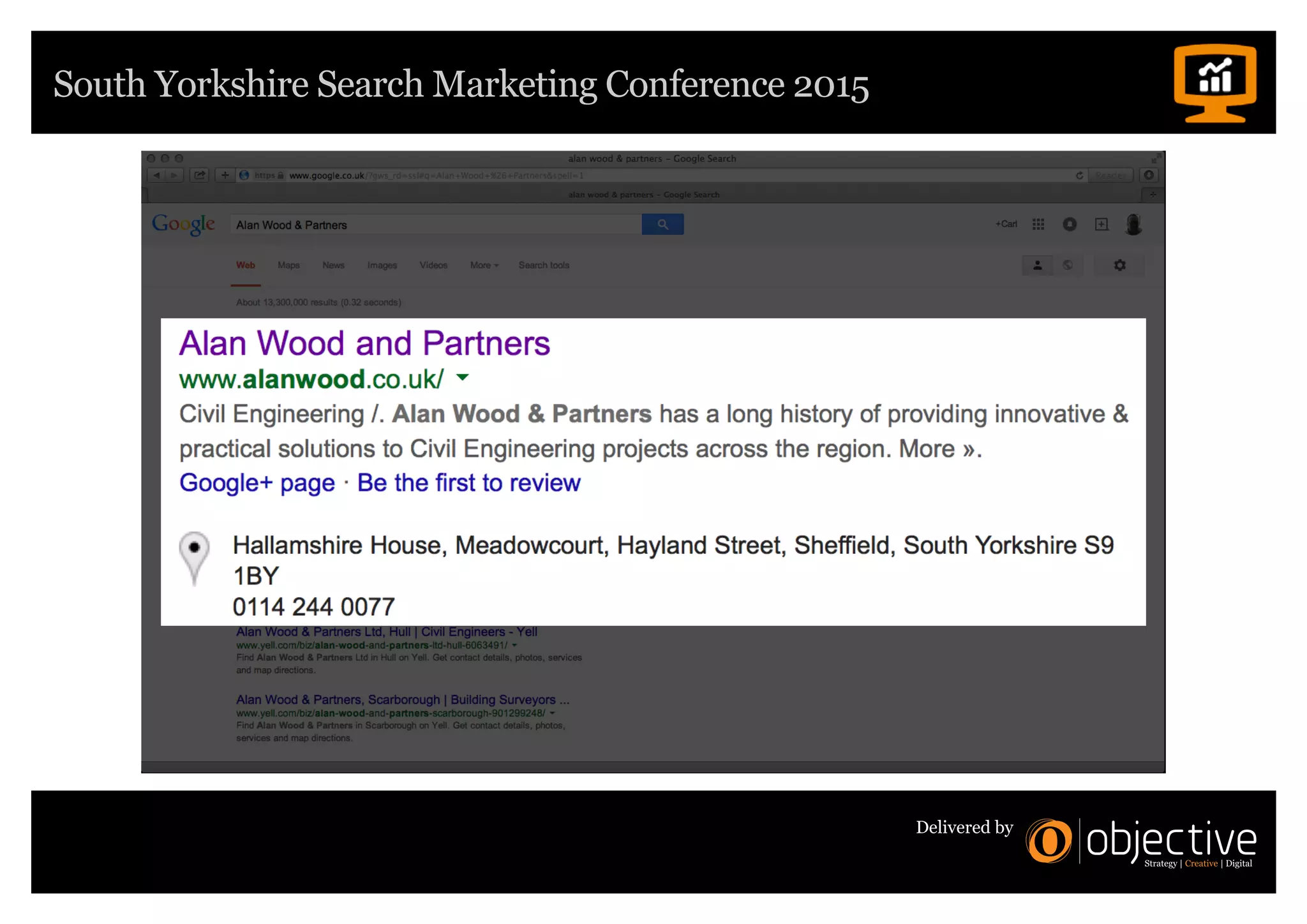The height and width of the screenshot is (924, 1307).
Task: Click the orange monitor chart conference logo
Action: coord(1215,83)
